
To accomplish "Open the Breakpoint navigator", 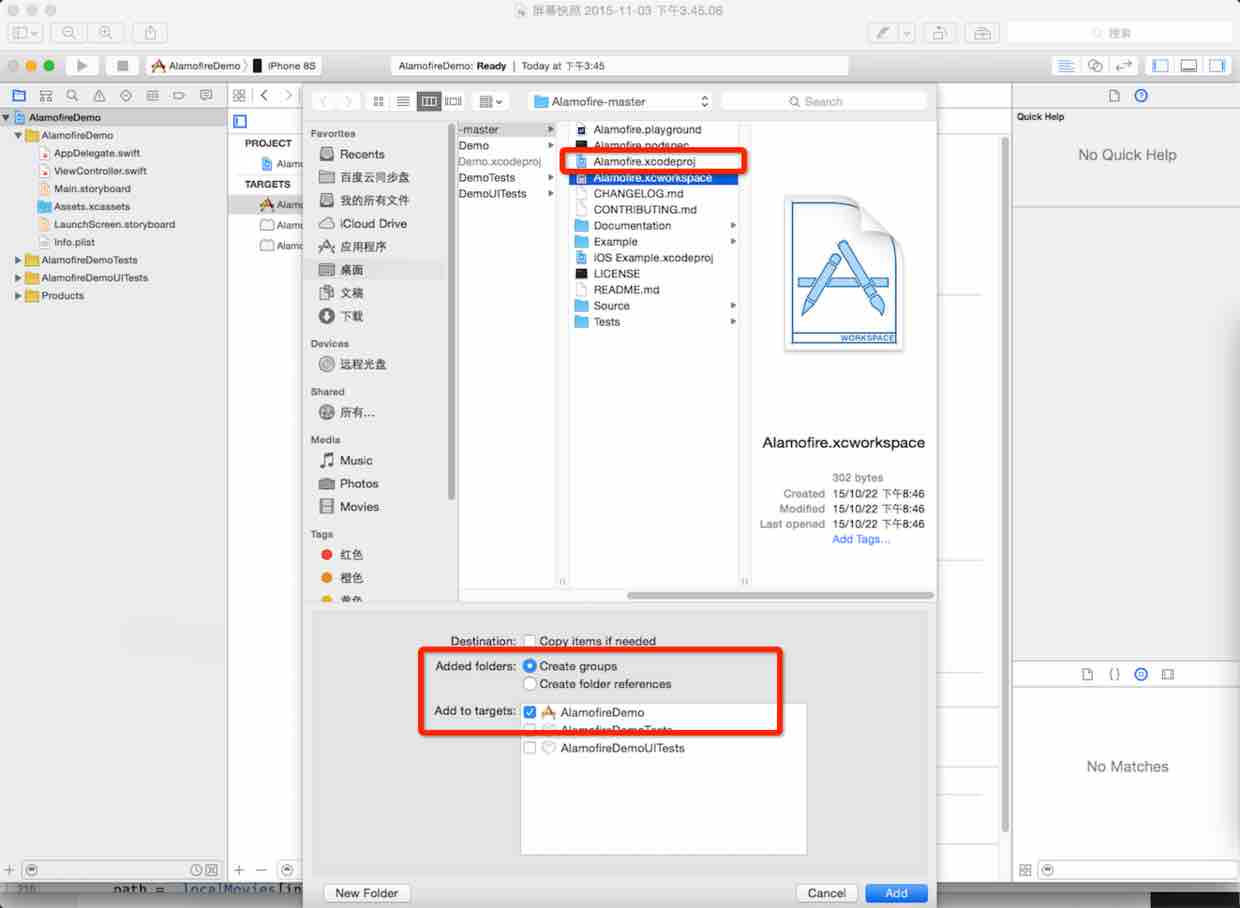I will pos(179,96).
